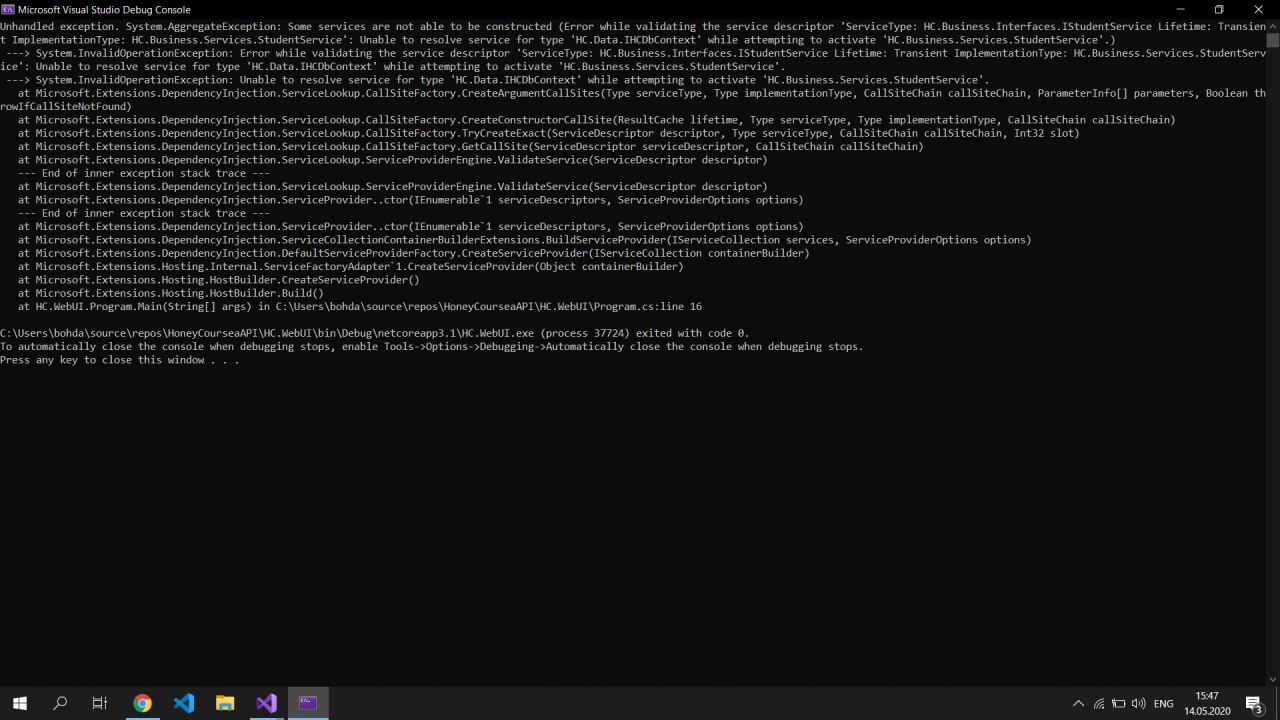
Task: Click the scrollbar down arrow
Action: coord(1273,680)
